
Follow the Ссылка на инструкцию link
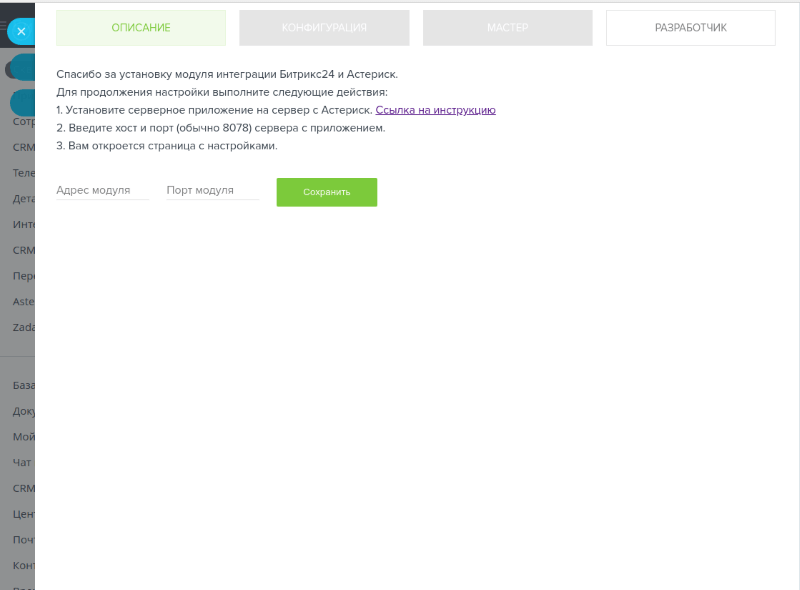tap(435, 110)
